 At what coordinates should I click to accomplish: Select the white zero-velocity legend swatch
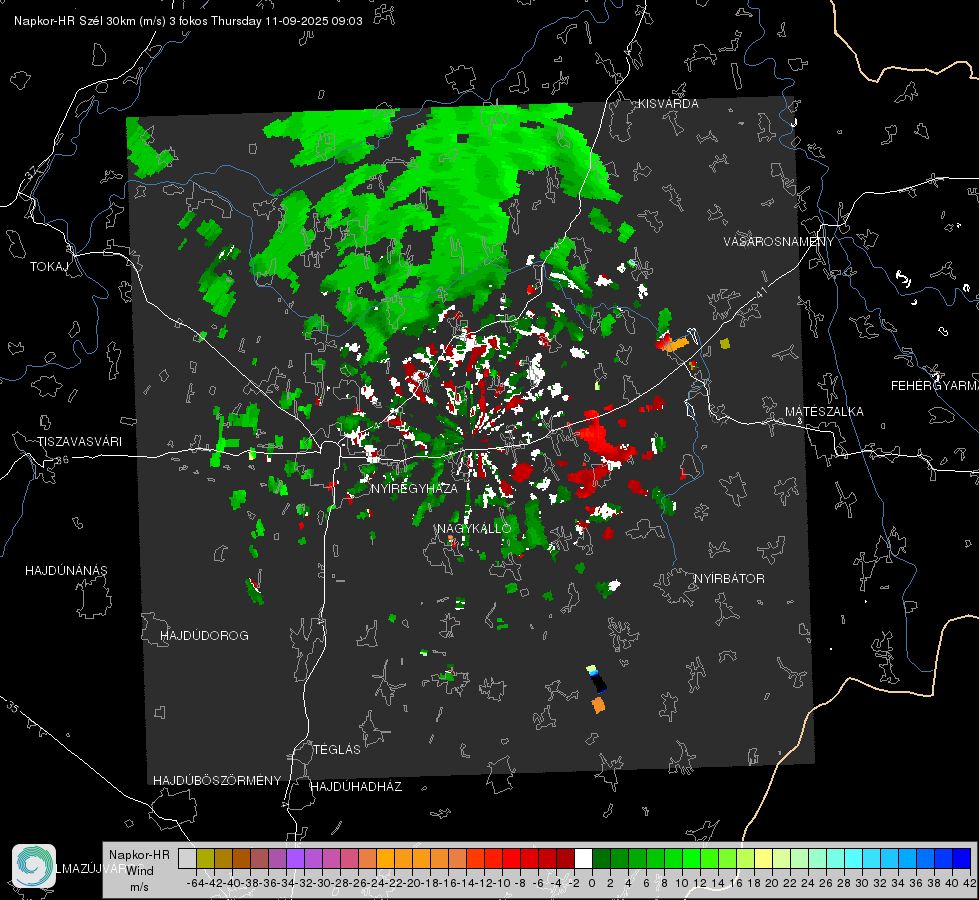pos(583,859)
